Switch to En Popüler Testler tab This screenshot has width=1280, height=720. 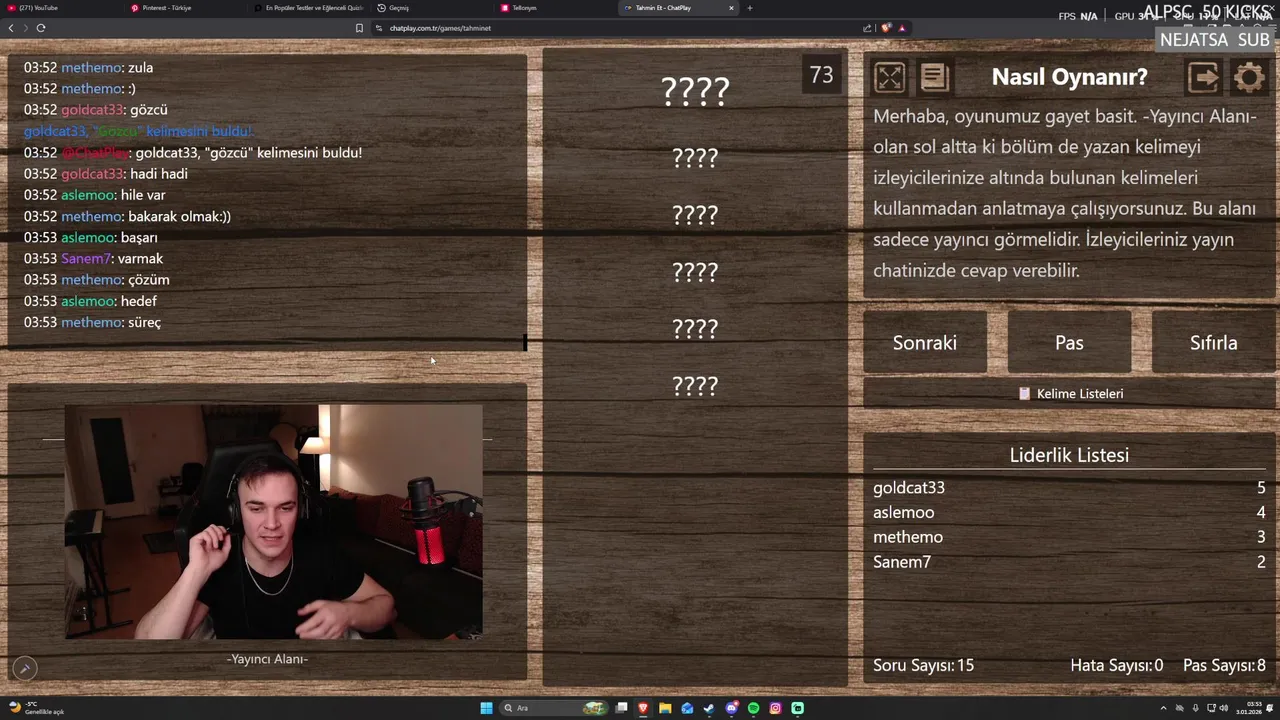(x=308, y=8)
